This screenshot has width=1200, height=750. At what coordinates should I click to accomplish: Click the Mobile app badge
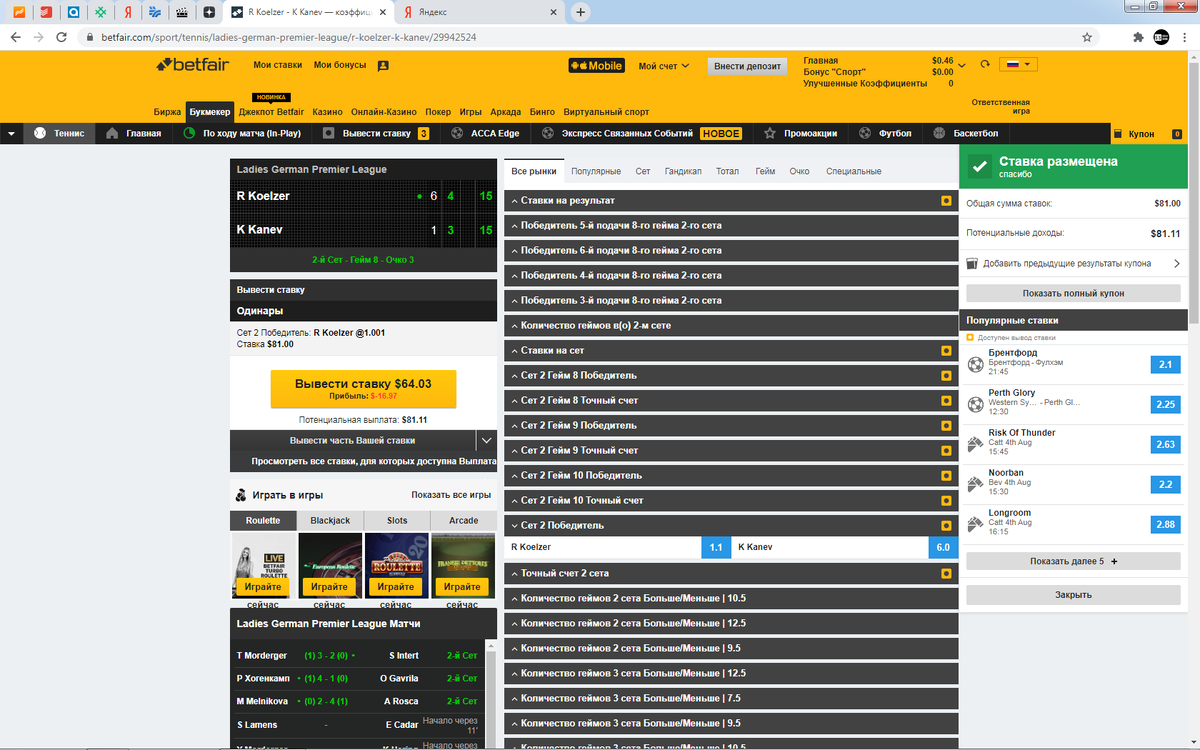click(x=596, y=66)
